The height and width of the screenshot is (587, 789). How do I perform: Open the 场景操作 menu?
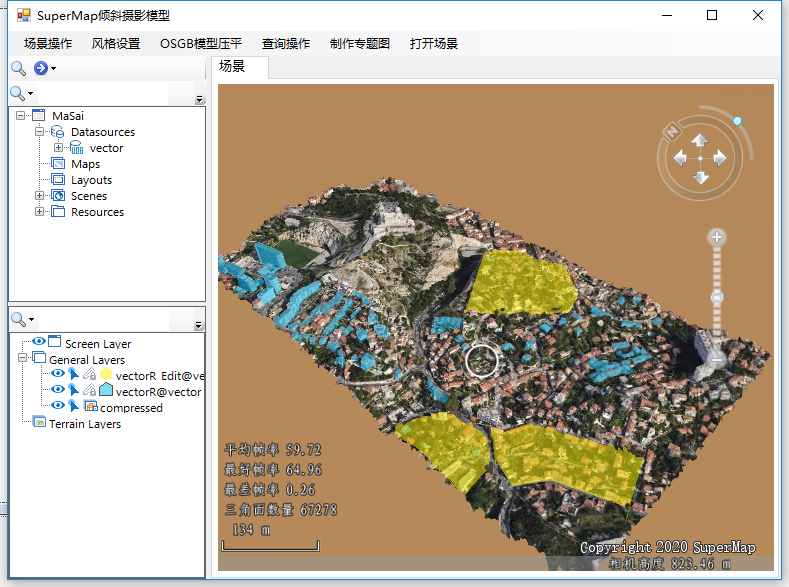(x=48, y=44)
